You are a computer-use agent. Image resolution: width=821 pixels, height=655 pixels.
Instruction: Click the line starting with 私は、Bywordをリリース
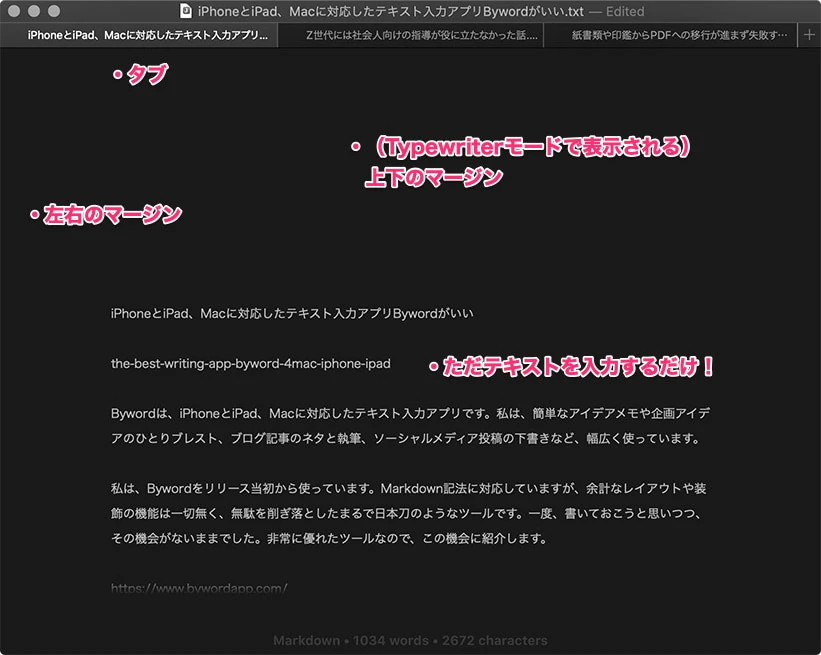tap(410, 489)
